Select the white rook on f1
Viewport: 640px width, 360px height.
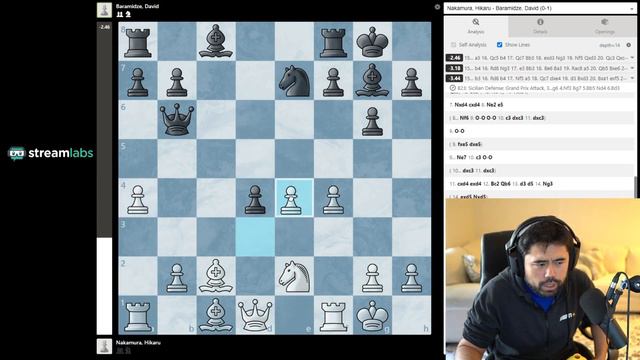click(x=333, y=316)
